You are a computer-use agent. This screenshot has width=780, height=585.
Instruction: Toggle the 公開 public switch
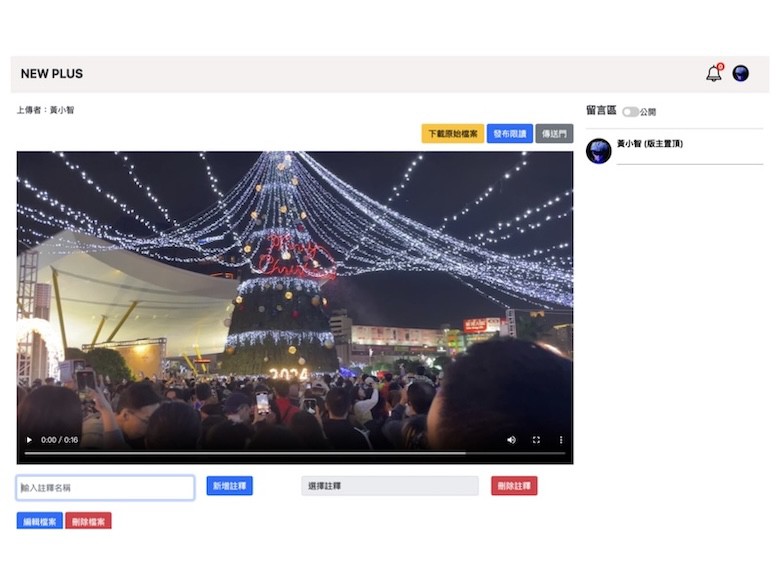(x=630, y=112)
